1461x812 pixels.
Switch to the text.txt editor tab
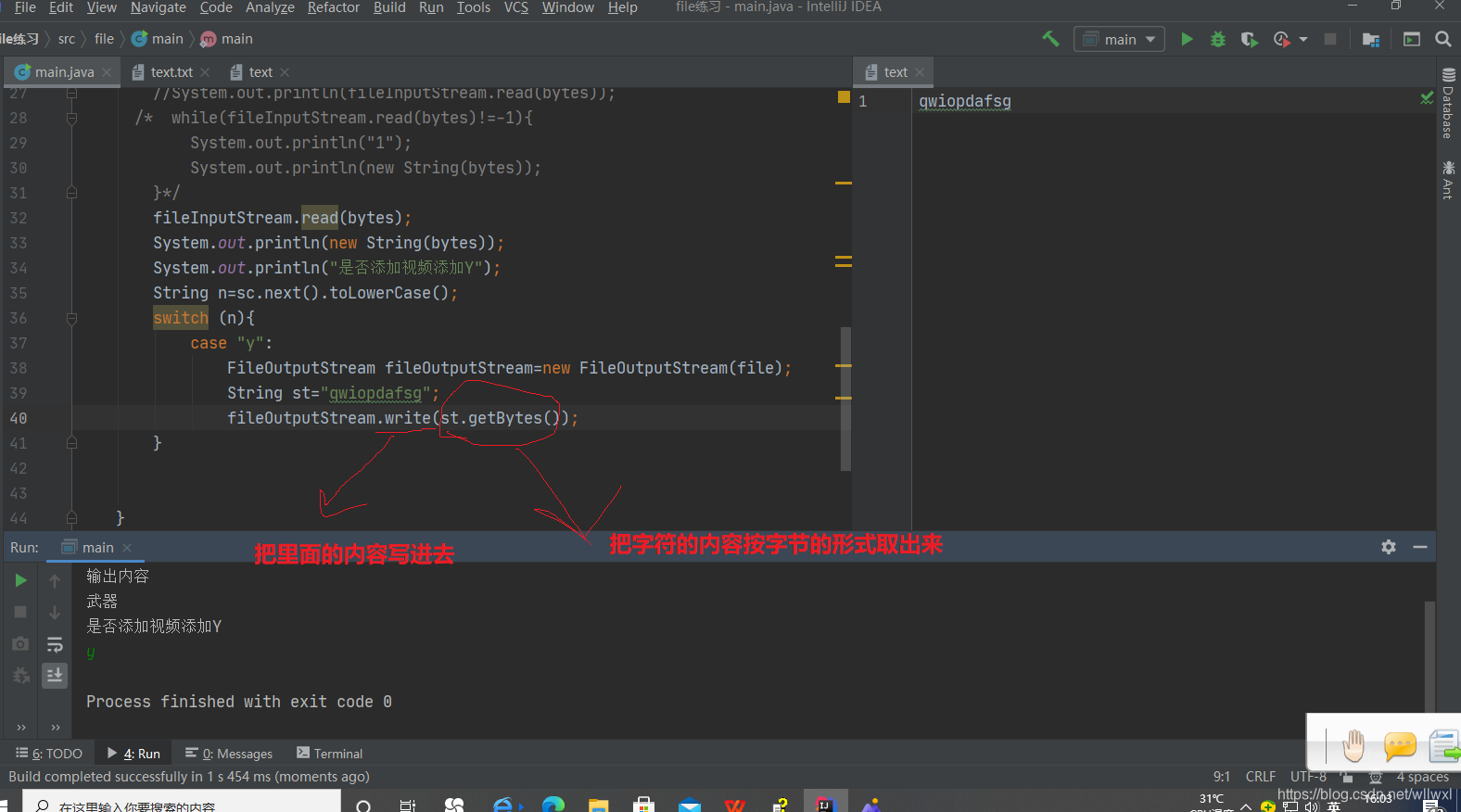pyautogui.click(x=172, y=72)
